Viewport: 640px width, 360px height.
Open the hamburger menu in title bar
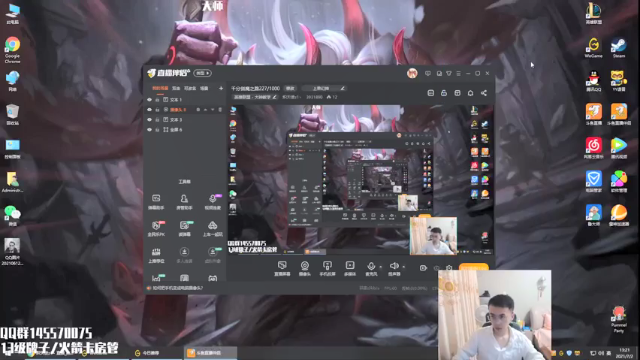click(x=458, y=73)
